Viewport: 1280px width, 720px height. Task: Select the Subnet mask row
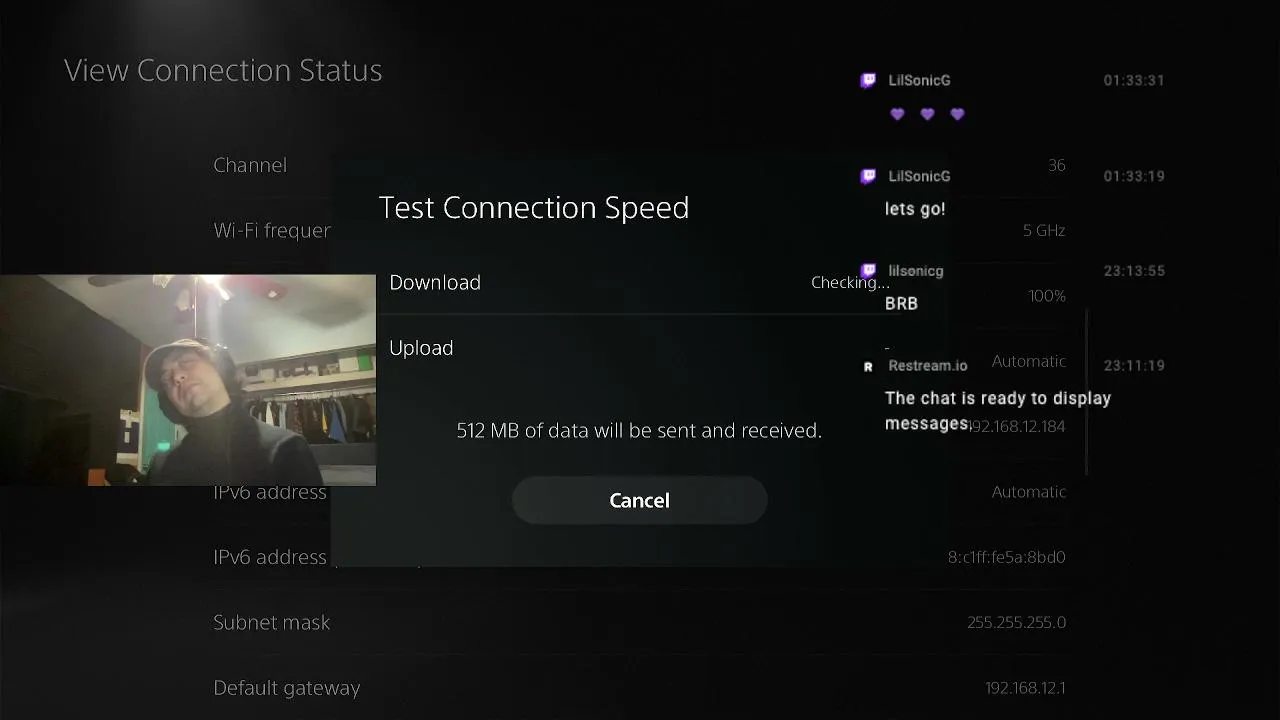click(x=639, y=622)
